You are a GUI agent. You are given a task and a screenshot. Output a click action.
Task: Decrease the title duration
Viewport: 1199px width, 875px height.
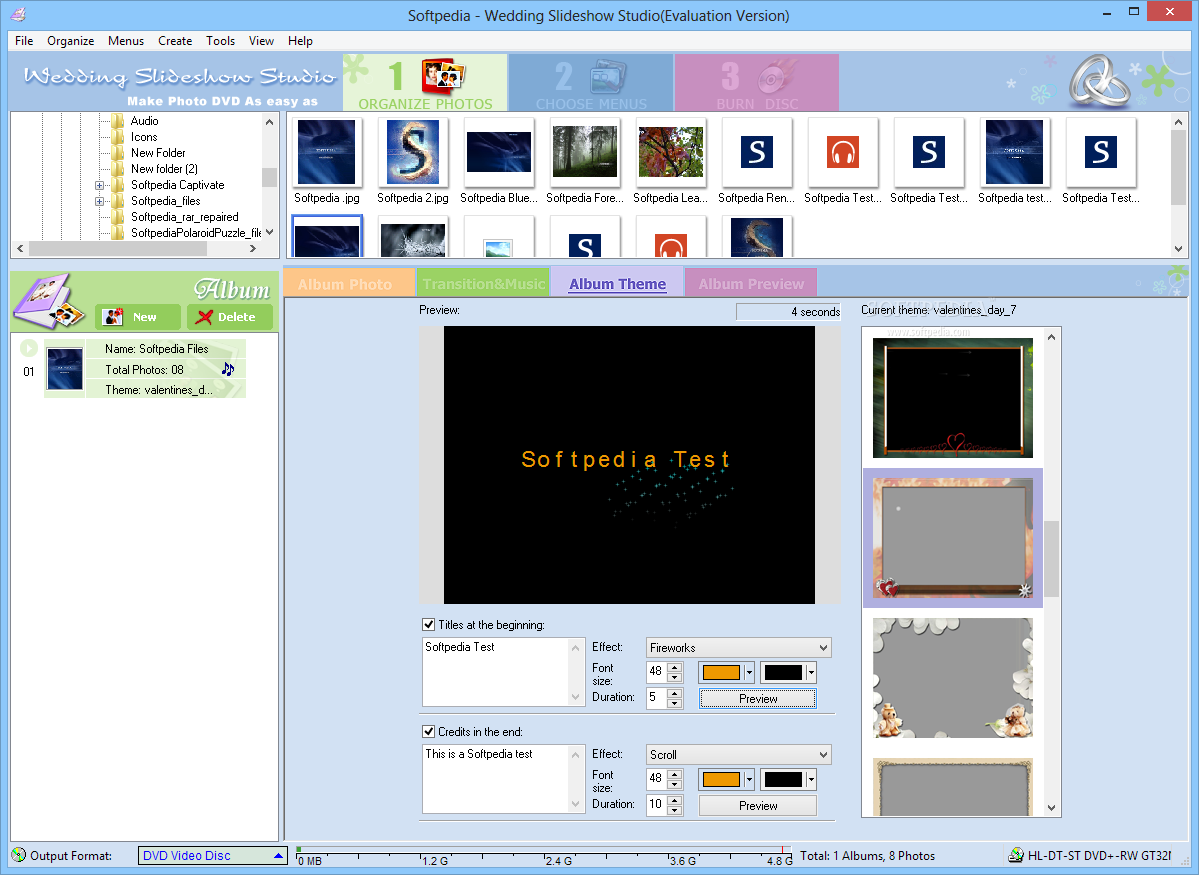coord(674,703)
